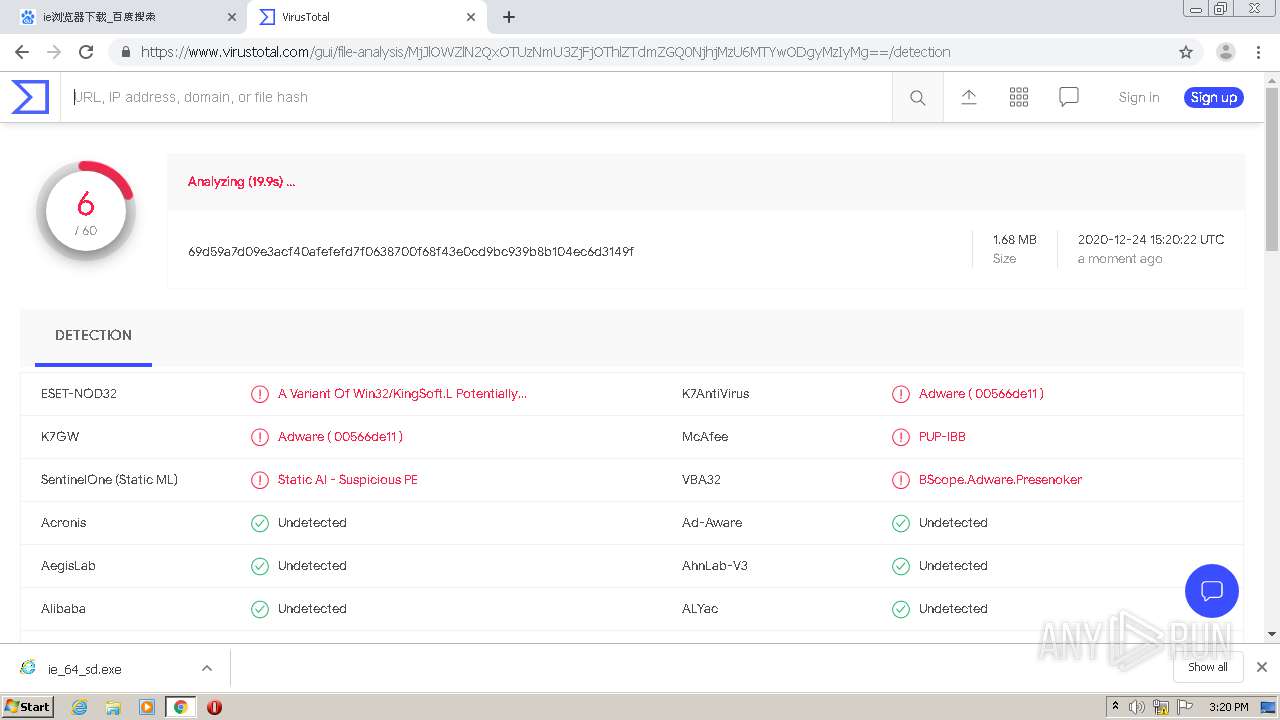Click the floating blue chat button

pyautogui.click(x=1211, y=590)
